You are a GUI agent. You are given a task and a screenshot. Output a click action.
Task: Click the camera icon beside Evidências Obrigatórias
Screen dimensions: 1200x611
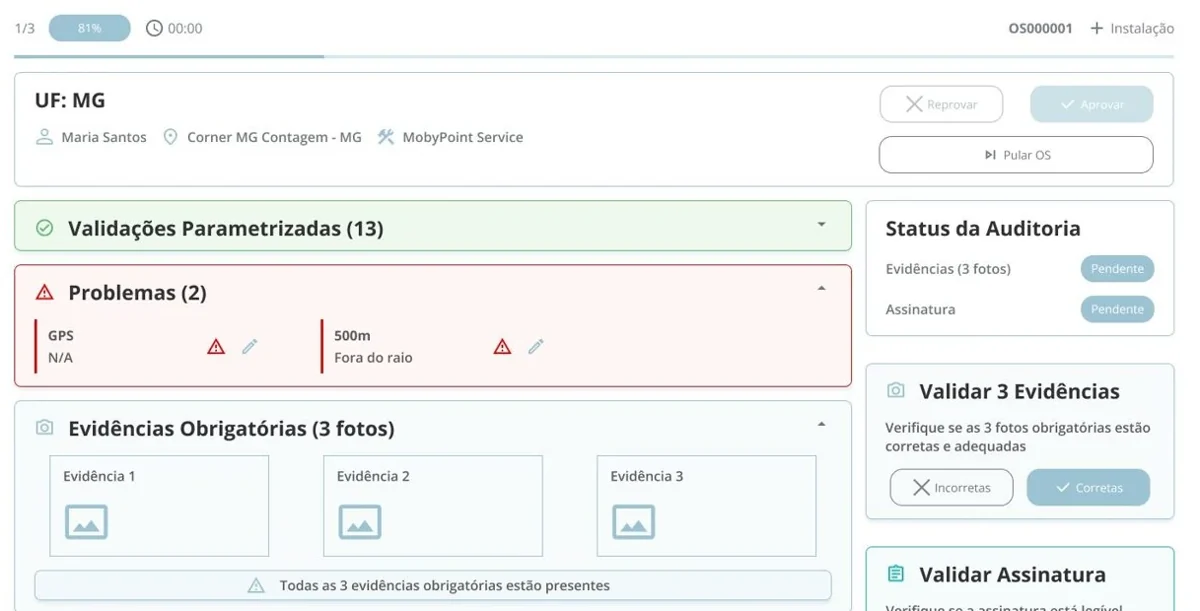point(44,428)
